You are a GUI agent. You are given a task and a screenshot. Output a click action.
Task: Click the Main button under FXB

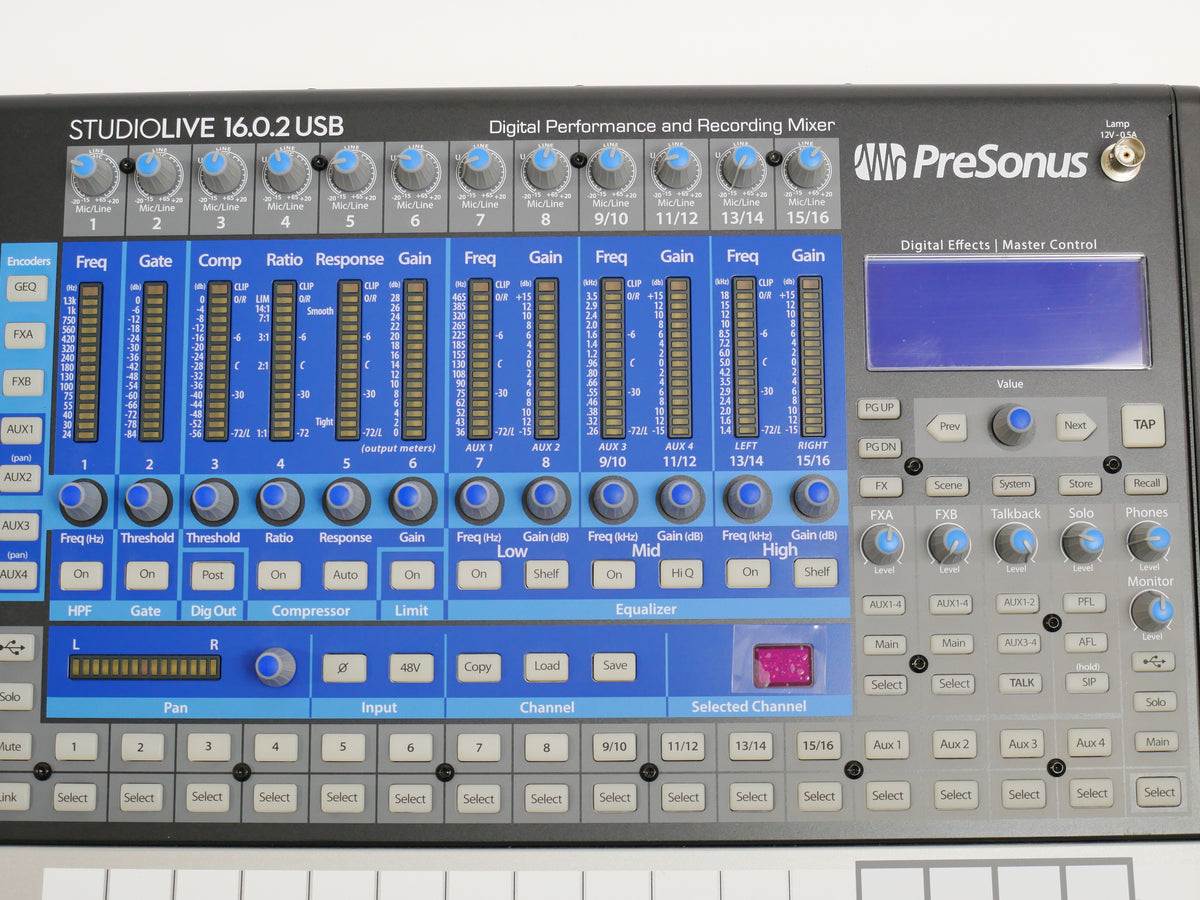click(x=953, y=644)
